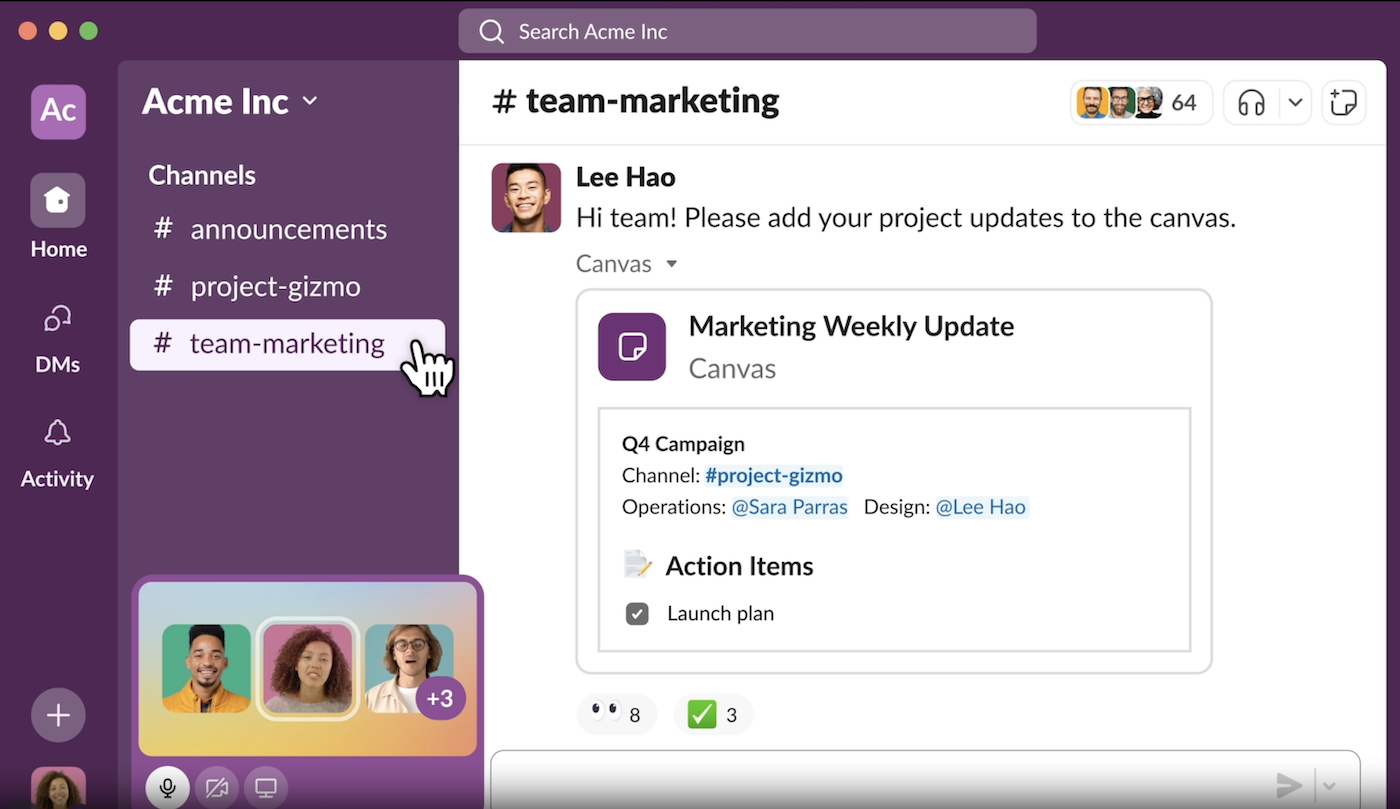Viewport: 1400px width, 809px height.
Task: Open the project-gizmo channel
Action: (287, 286)
